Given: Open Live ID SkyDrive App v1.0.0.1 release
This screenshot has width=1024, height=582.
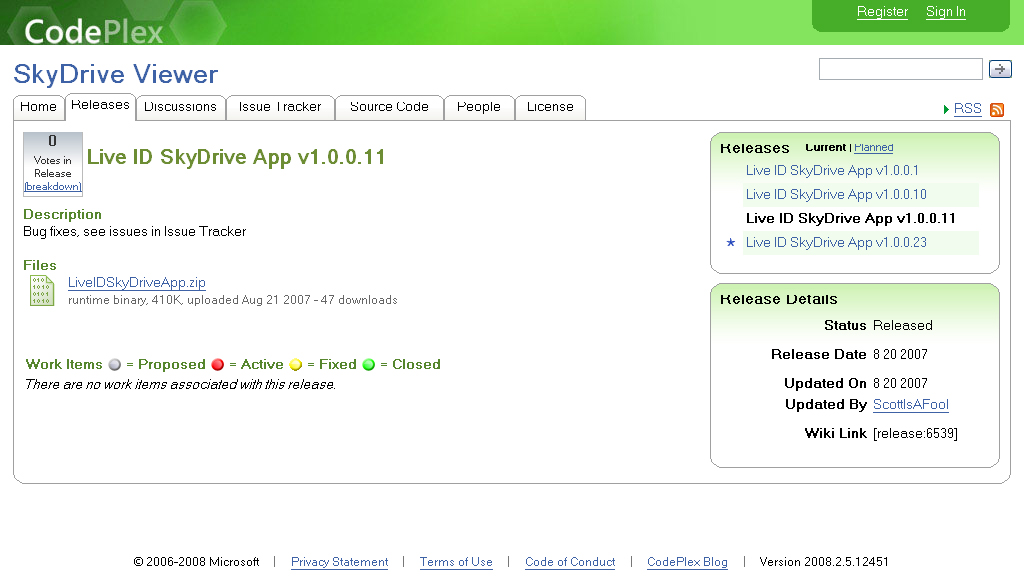Looking at the screenshot, I should click(832, 170).
